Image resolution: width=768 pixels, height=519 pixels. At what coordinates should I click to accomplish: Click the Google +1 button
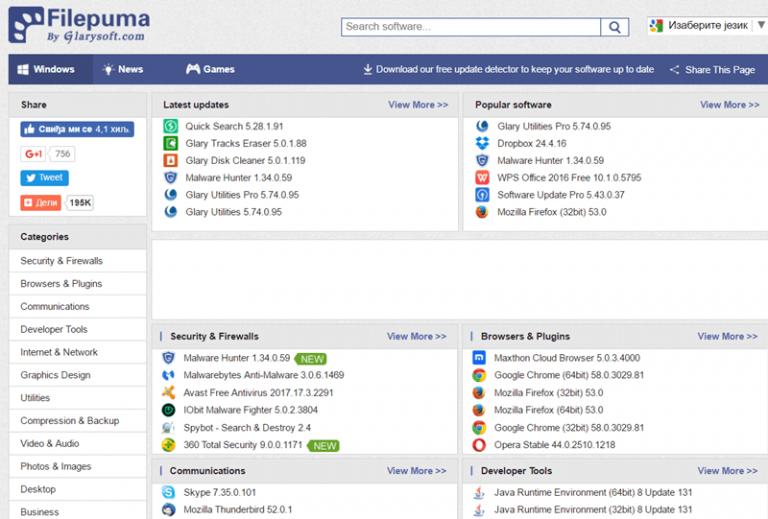point(33,154)
